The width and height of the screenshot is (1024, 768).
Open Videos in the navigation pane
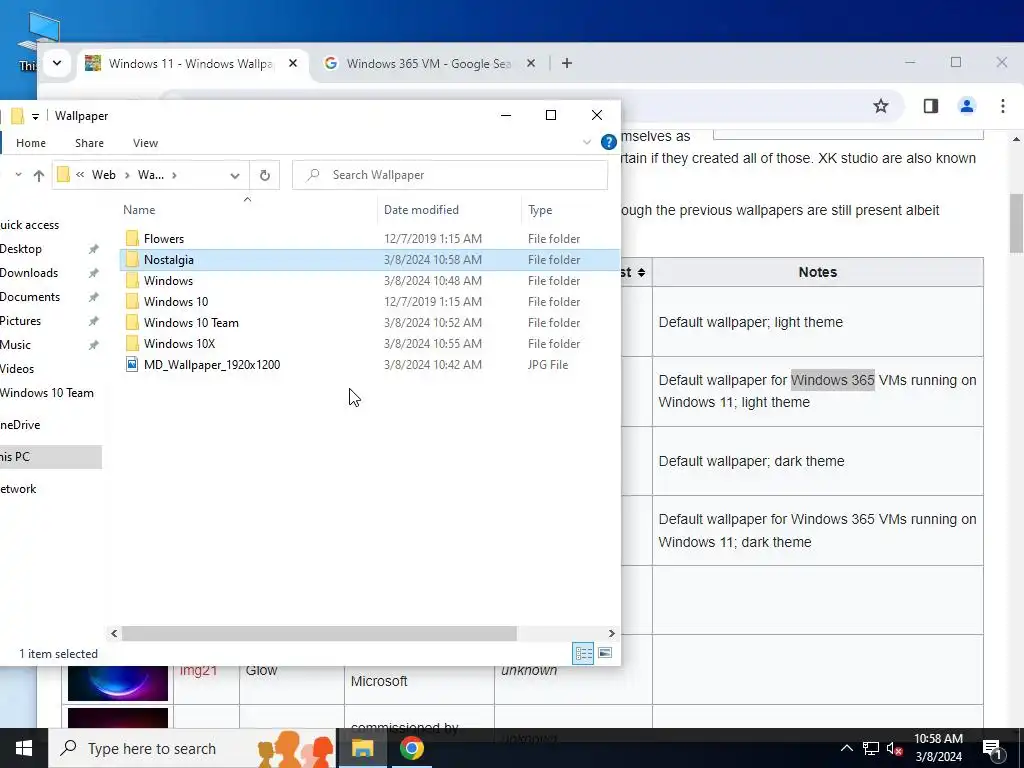17,369
